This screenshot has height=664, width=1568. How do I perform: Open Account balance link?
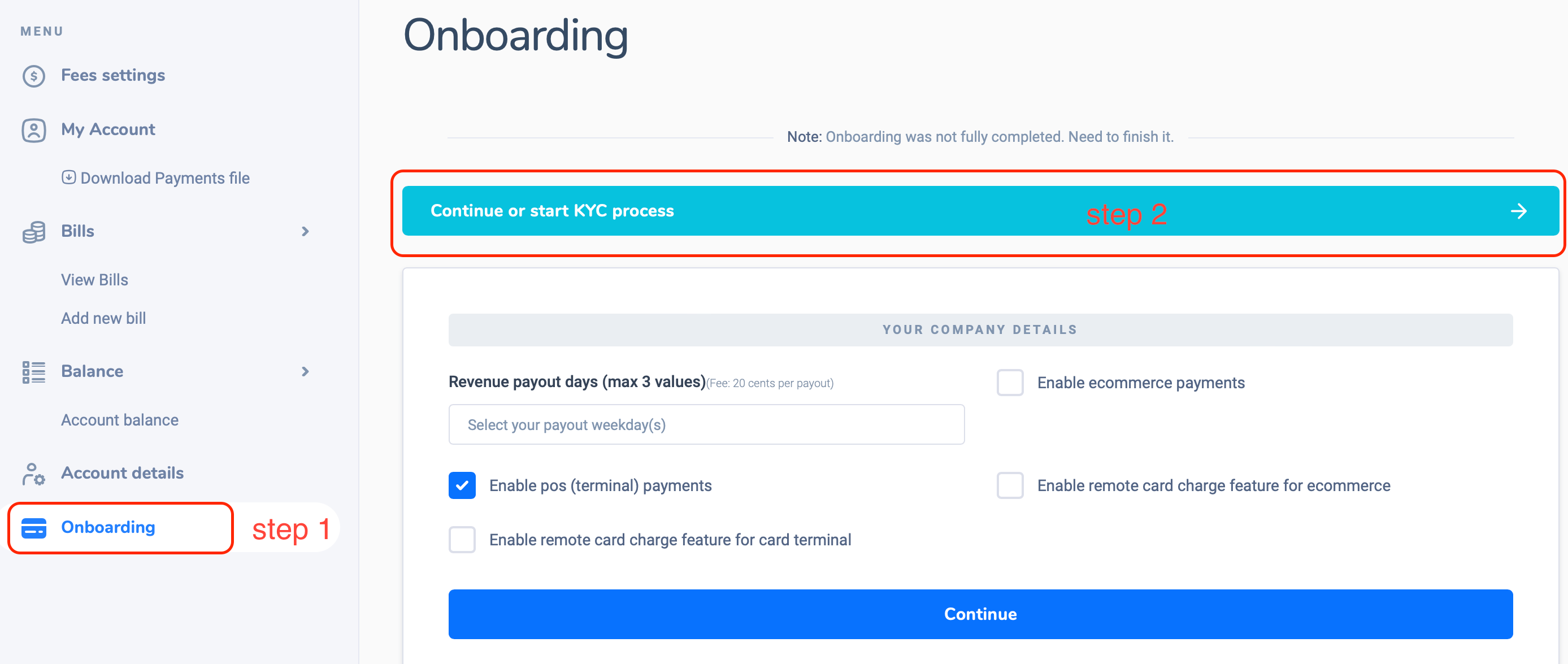120,420
